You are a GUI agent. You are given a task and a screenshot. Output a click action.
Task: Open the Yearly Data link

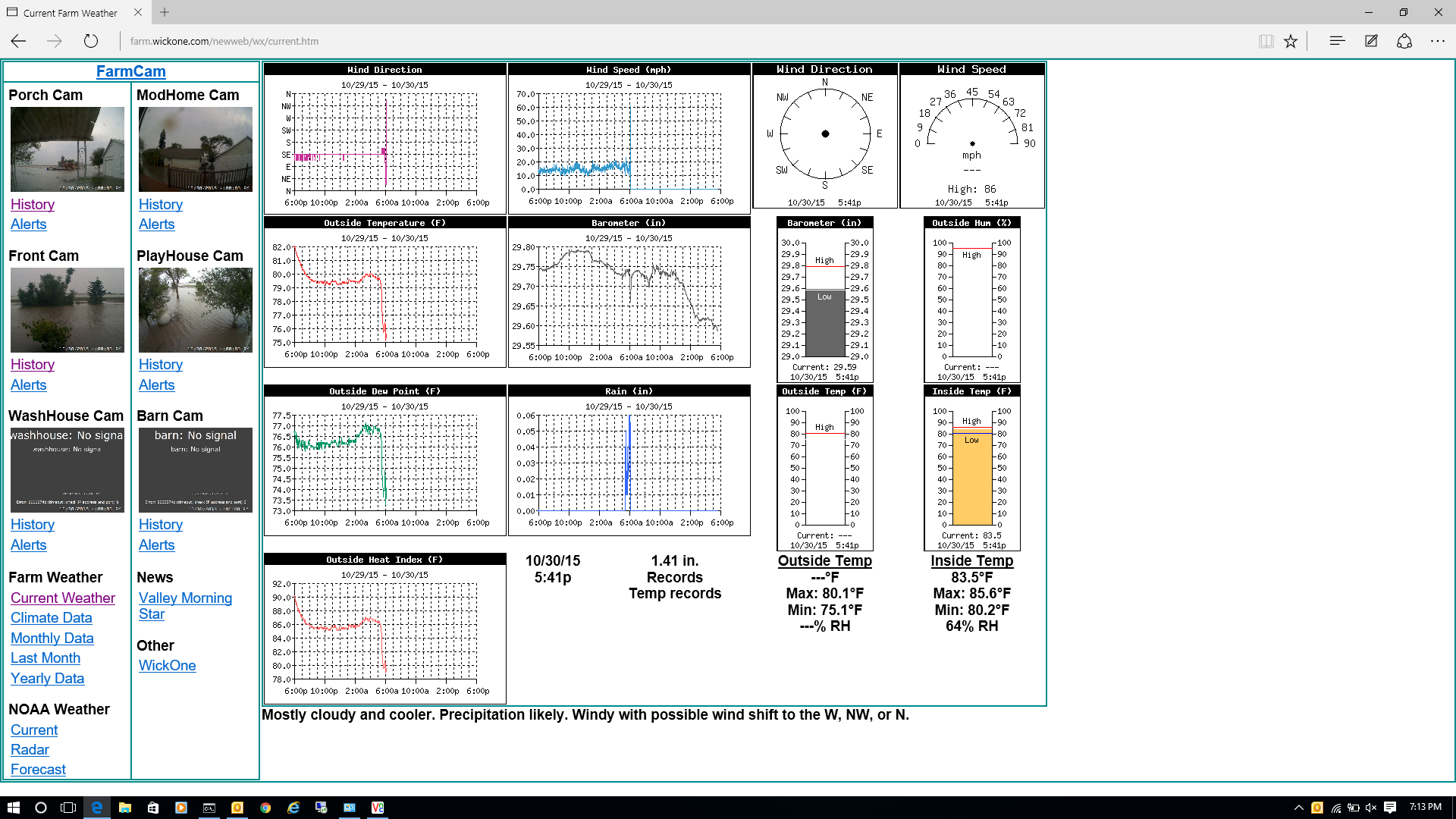click(48, 679)
